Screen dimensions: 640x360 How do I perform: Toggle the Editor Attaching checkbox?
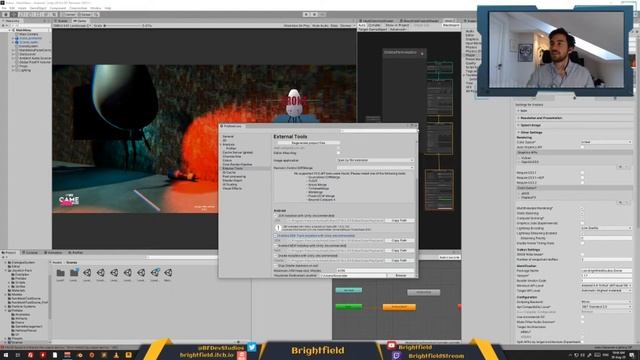coord(338,153)
